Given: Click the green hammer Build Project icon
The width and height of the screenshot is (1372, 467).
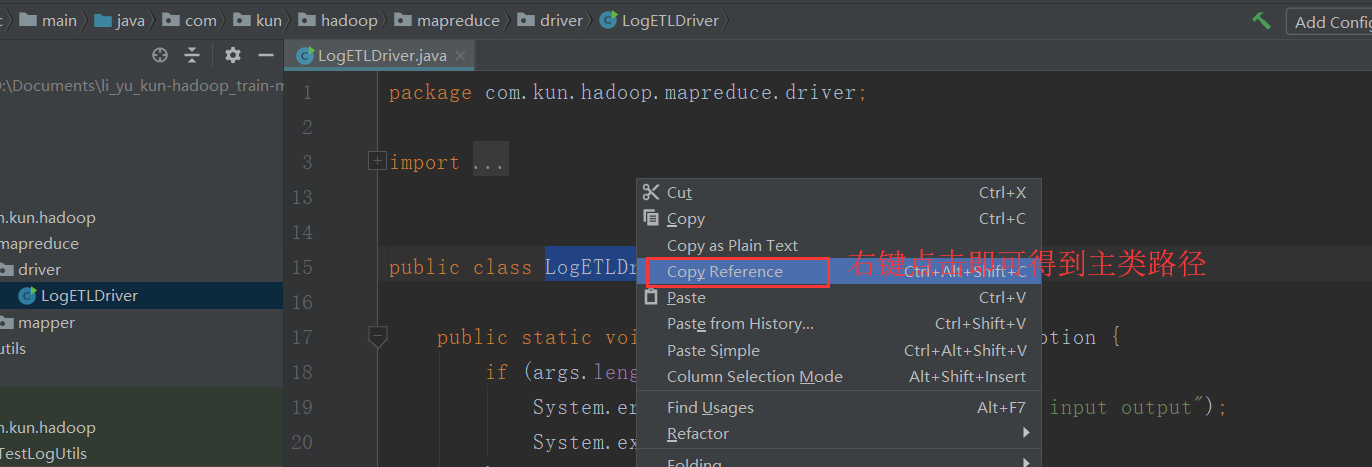Looking at the screenshot, I should [x=1261, y=20].
